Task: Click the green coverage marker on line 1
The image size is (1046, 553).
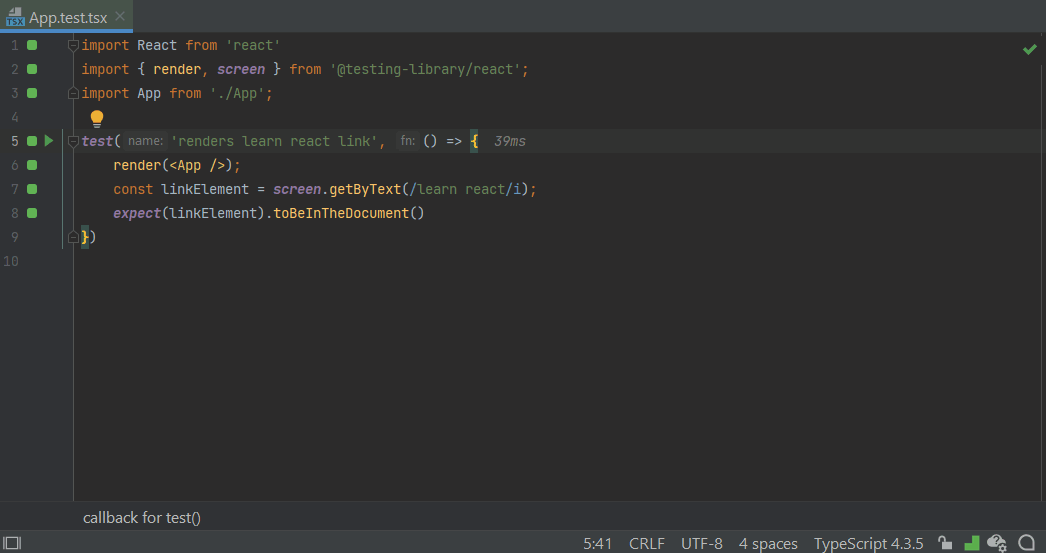Action: (32, 45)
